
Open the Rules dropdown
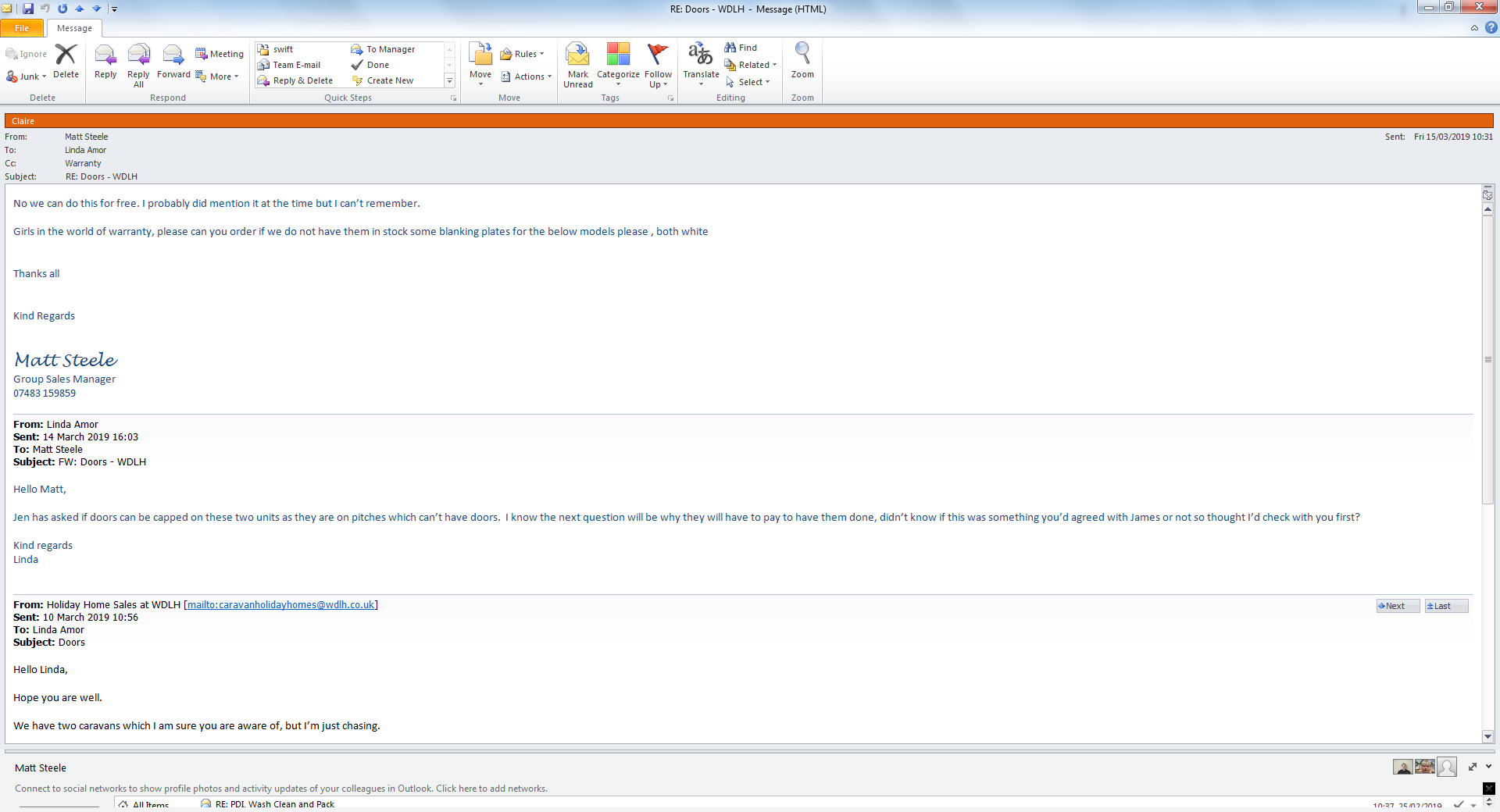pyautogui.click(x=522, y=54)
